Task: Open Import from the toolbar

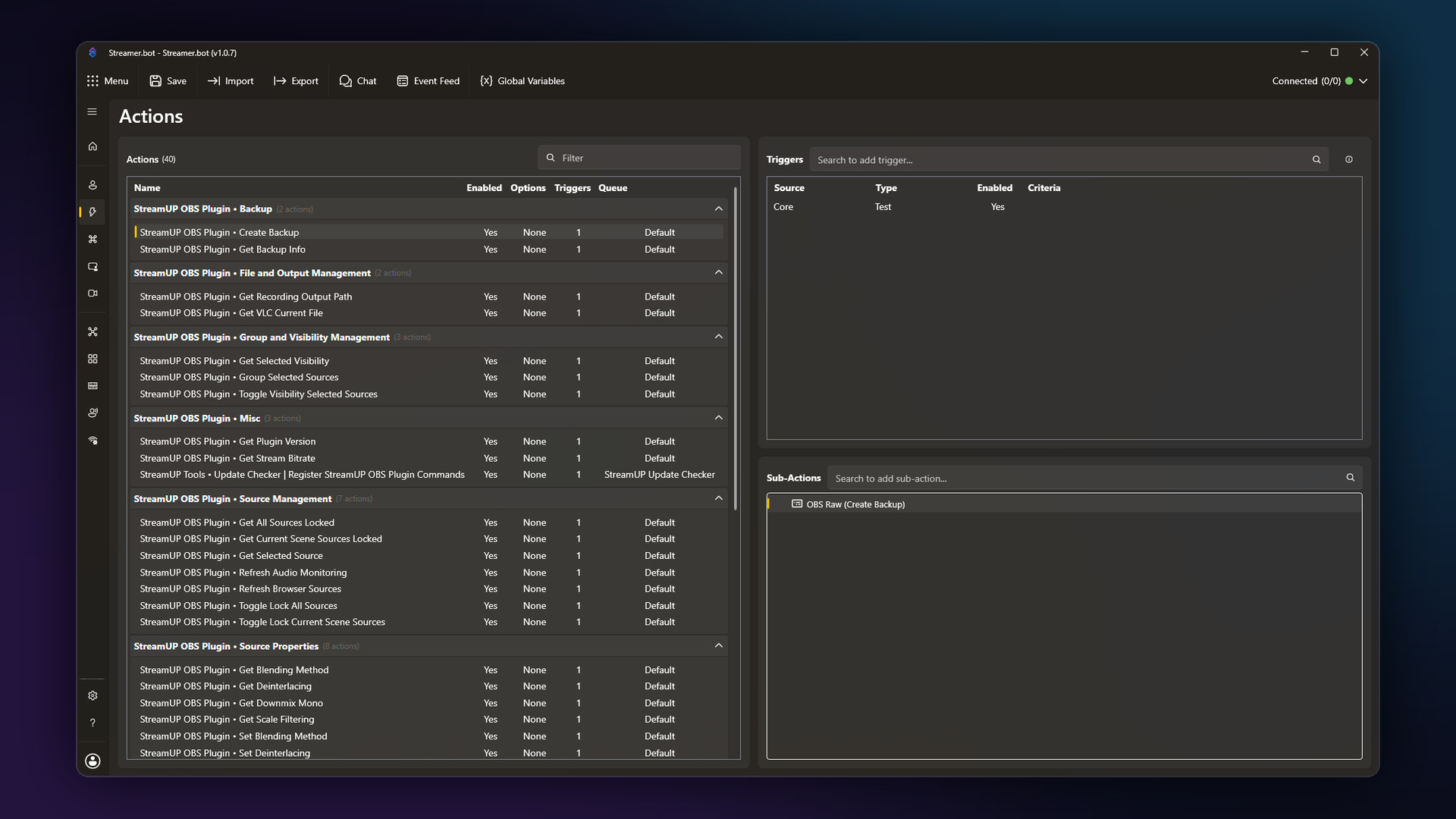Action: coord(231,81)
